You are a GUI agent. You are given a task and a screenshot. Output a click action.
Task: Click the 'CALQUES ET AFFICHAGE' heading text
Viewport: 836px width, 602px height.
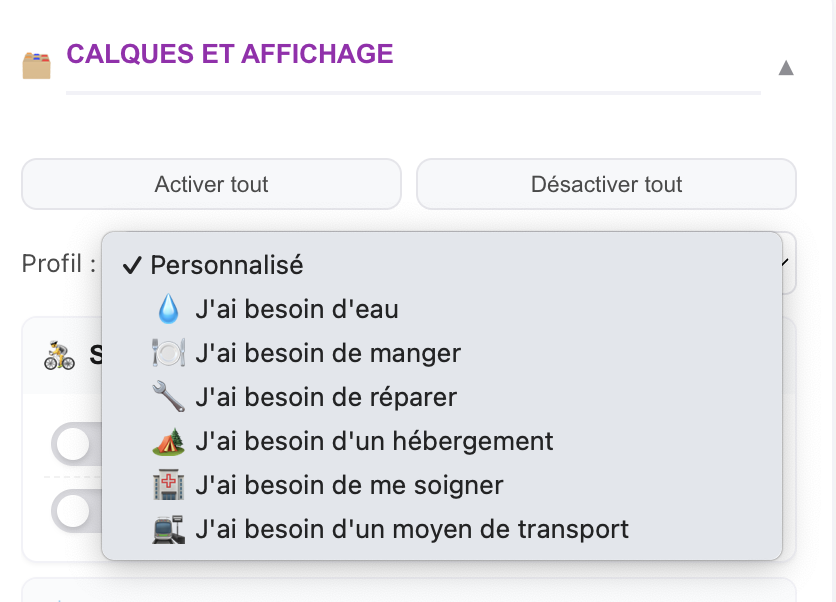(x=230, y=53)
